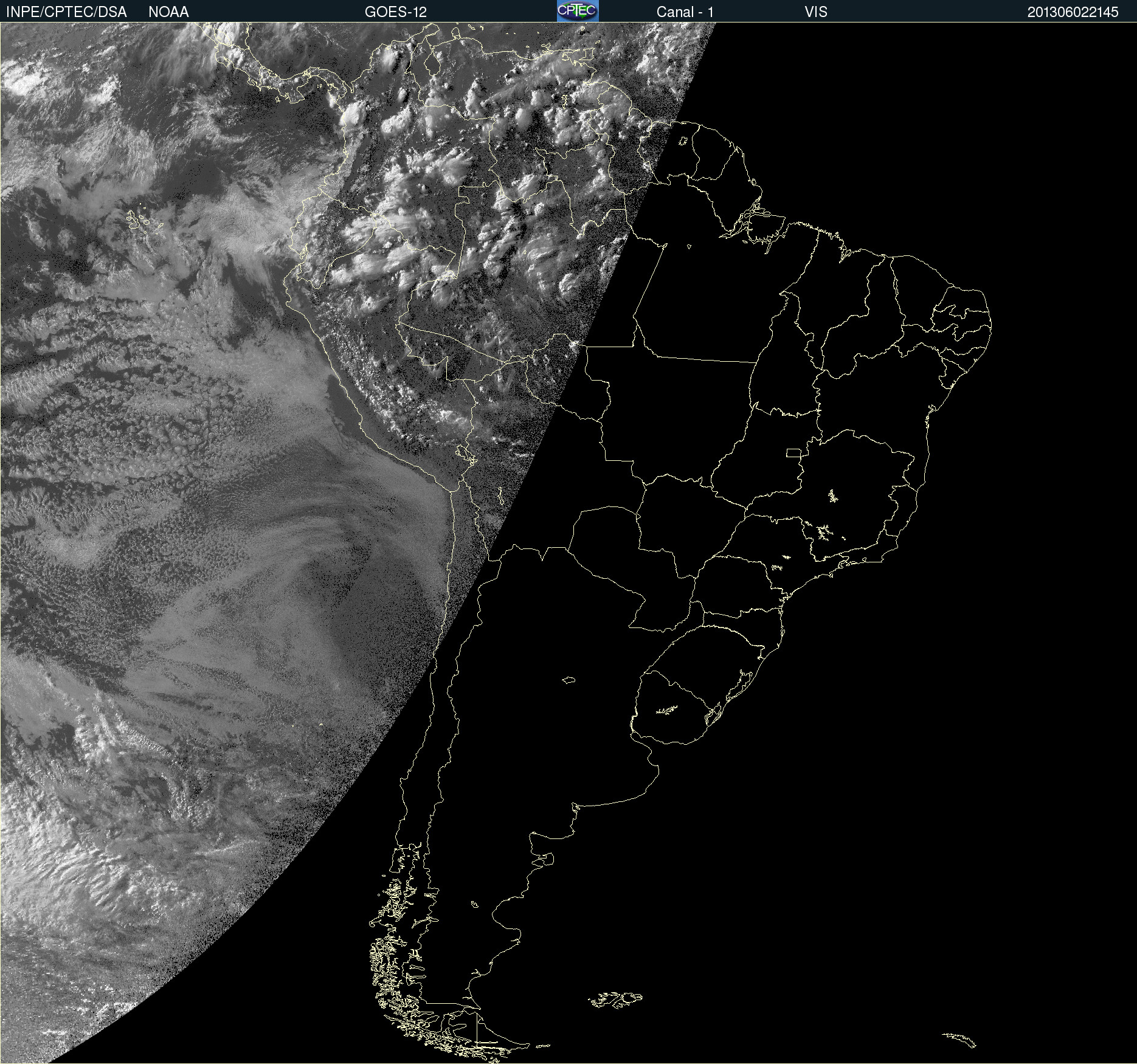Screen dimensions: 1137x1064
Task: Click the CPTEC logo in header
Action: click(578, 11)
